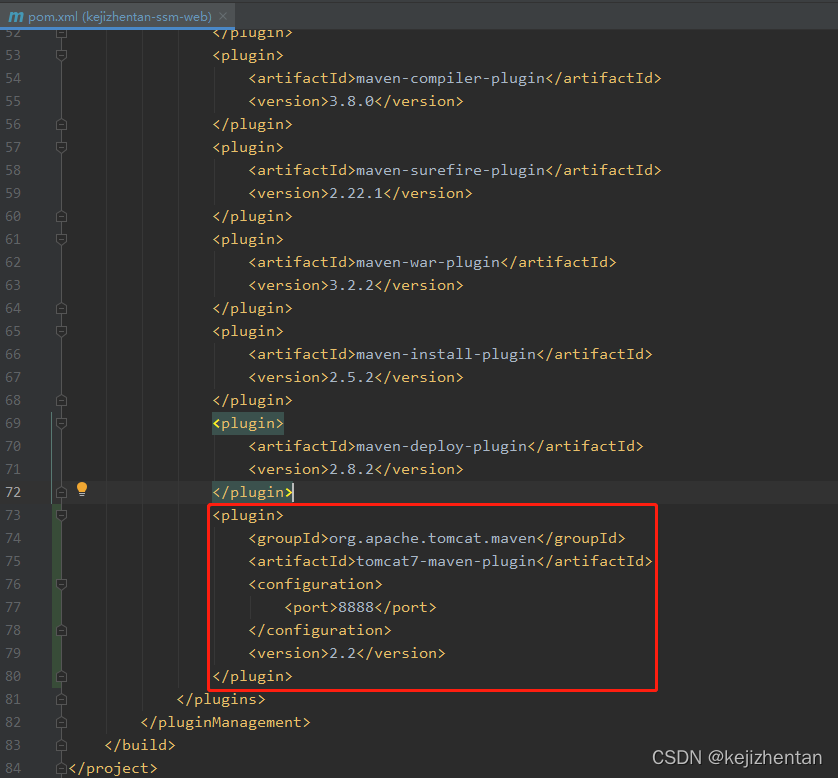Click on maven-install-plugin artifactId text
This screenshot has width=838, height=778.
click(446, 354)
